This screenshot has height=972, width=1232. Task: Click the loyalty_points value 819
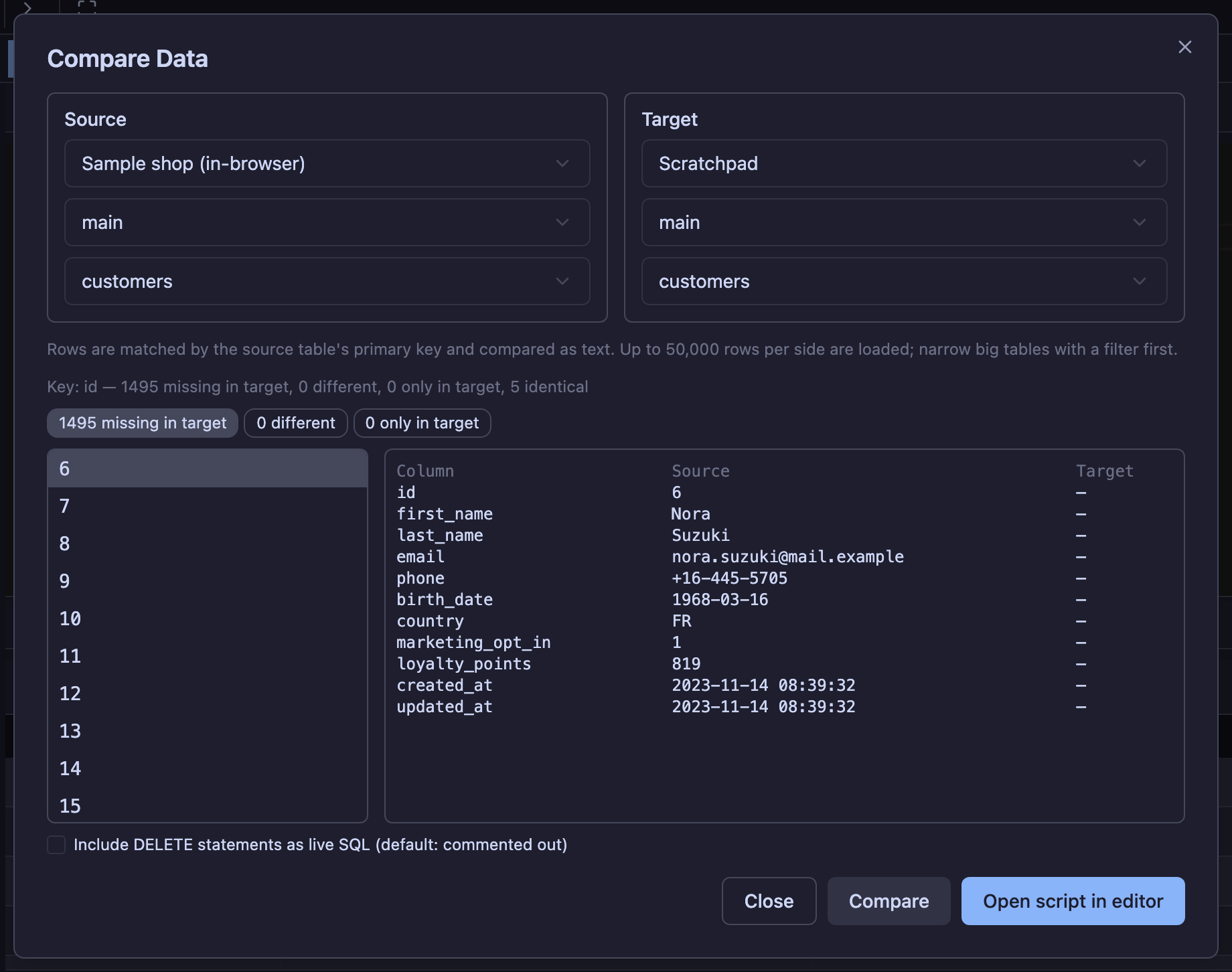coord(686,664)
